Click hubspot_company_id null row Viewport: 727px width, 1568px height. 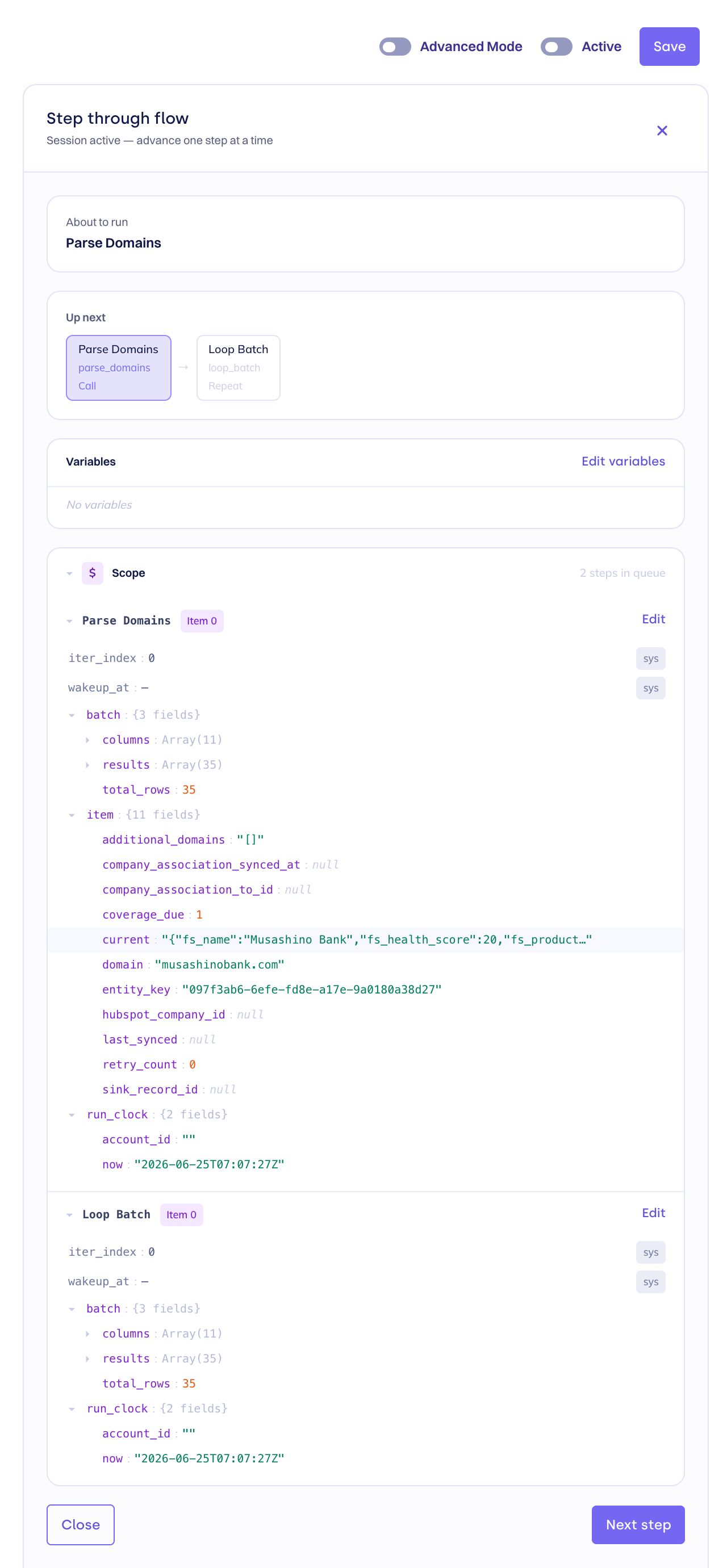[x=365, y=1014]
